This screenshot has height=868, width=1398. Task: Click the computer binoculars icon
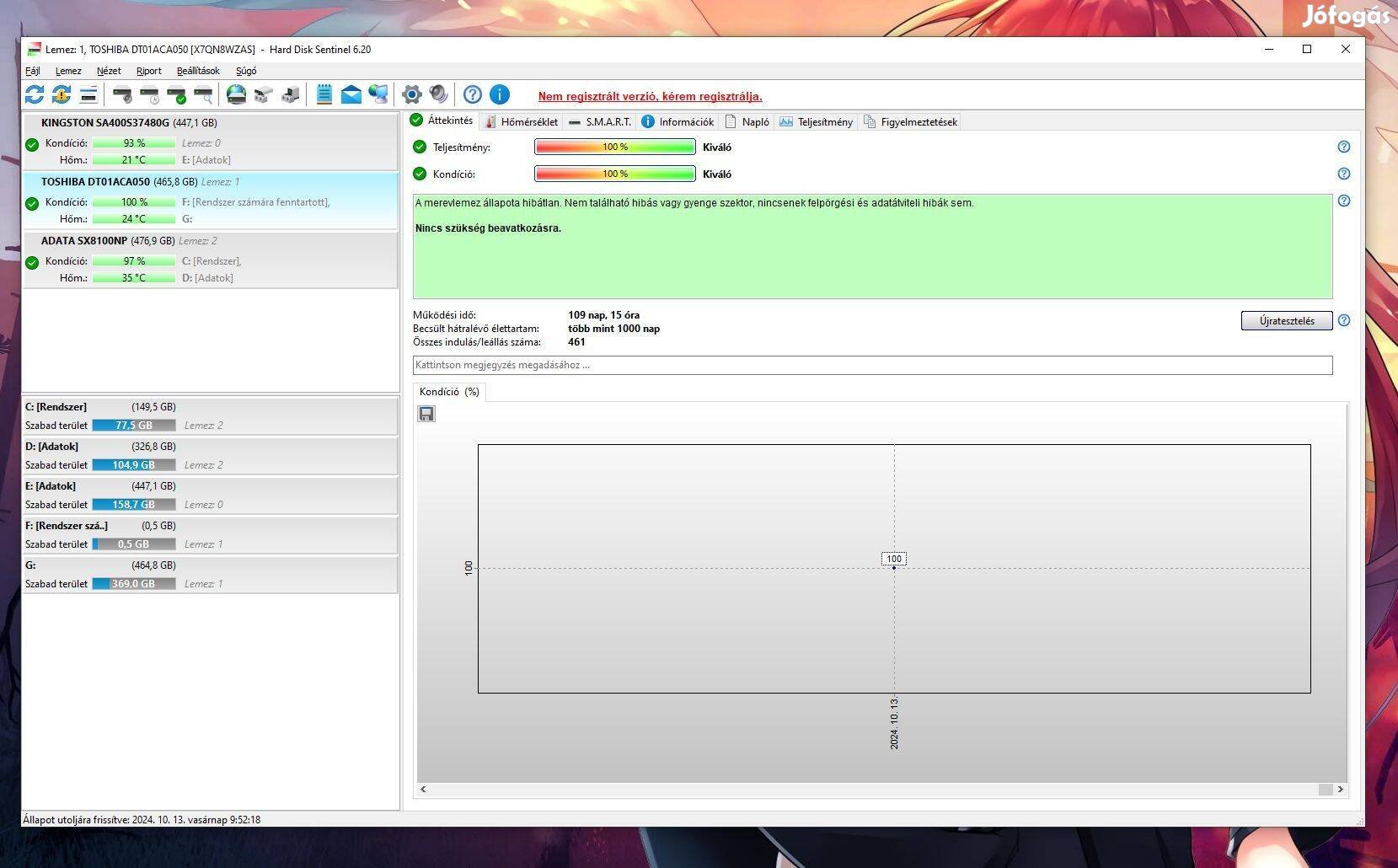tap(291, 94)
